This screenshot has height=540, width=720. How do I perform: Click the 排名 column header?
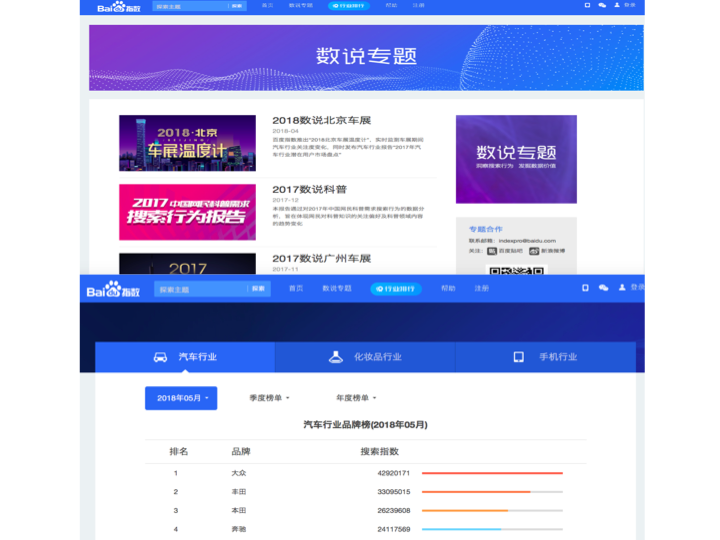[178, 451]
